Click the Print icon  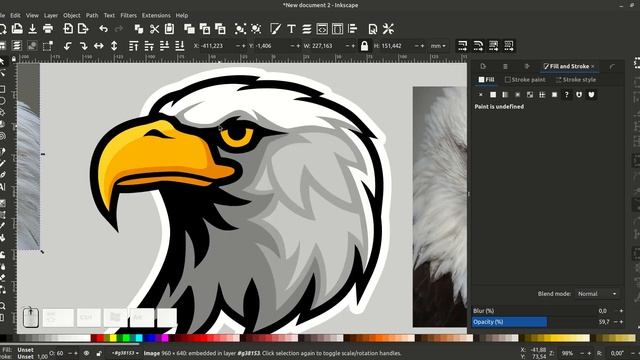(48, 29)
